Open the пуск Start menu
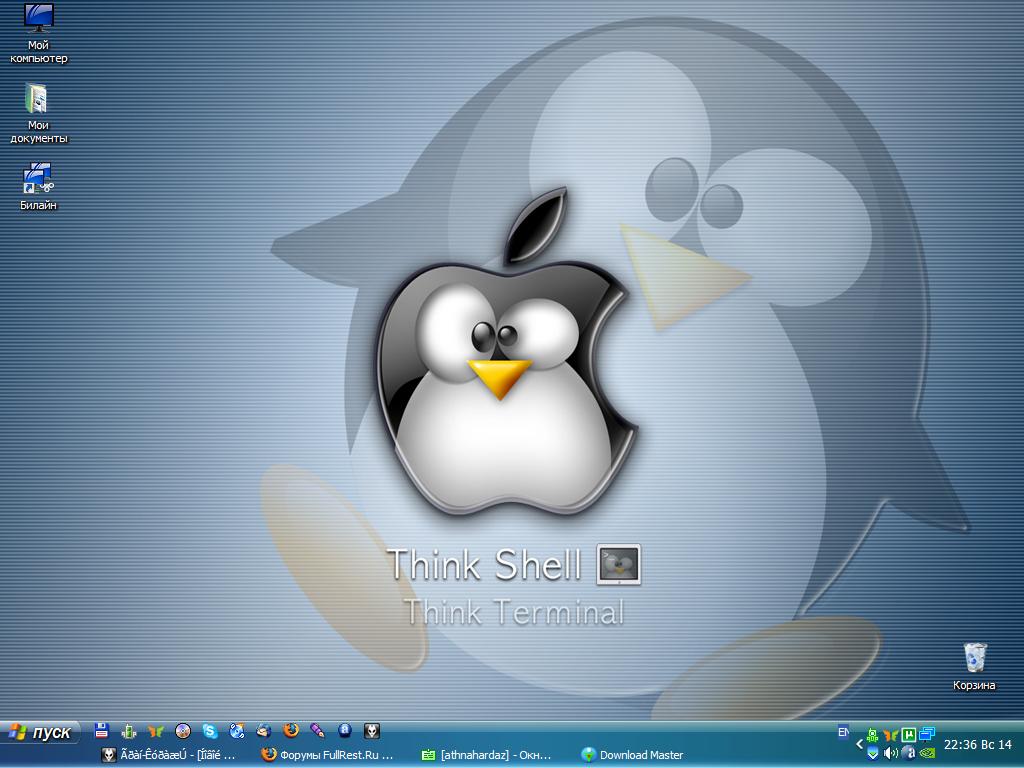Viewport: 1024px width, 768px height. pos(40,732)
